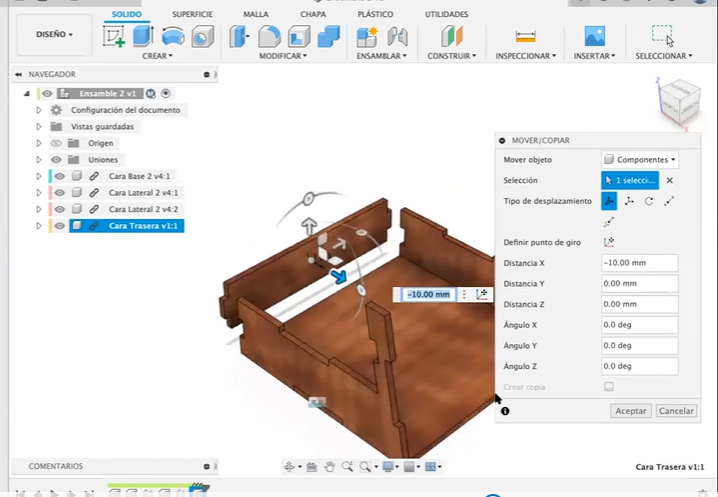This screenshot has width=718, height=497.
Task: Select the Insert Image icon
Action: click(594, 36)
